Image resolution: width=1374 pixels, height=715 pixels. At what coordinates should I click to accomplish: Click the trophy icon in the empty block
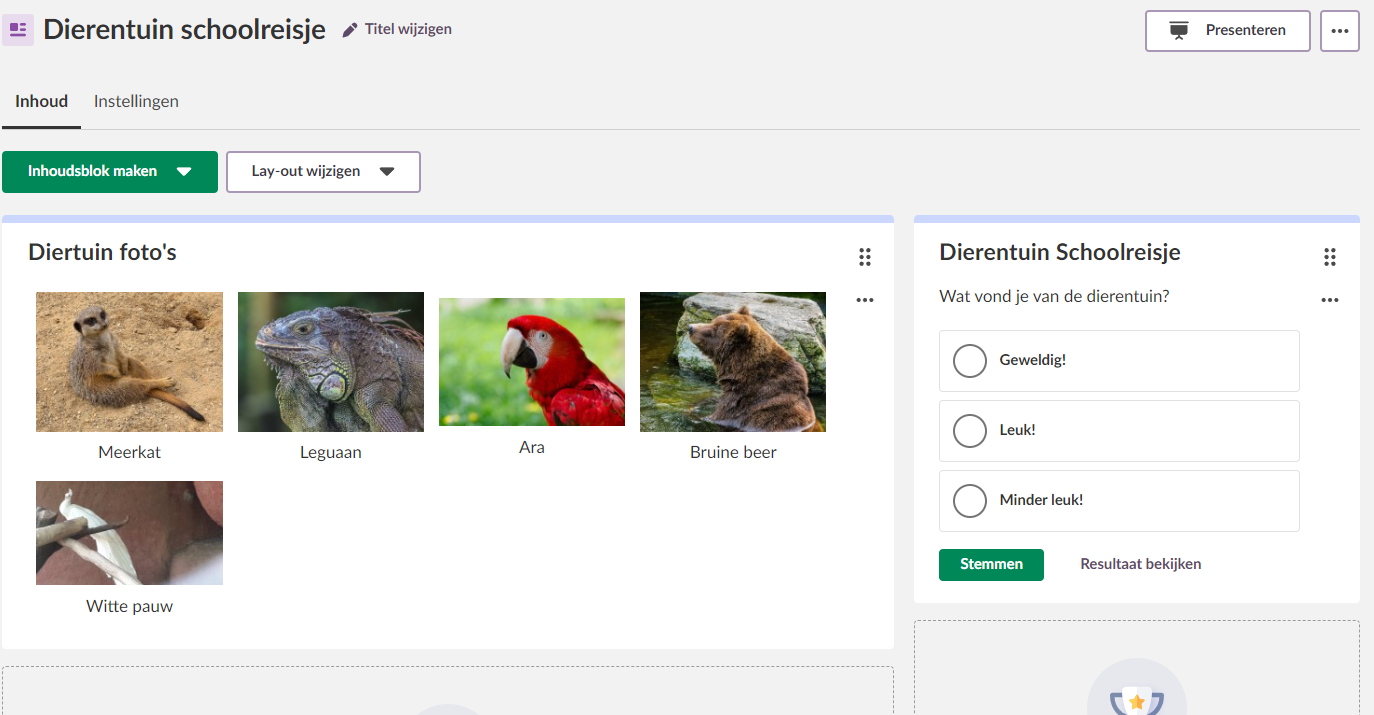tap(1137, 700)
